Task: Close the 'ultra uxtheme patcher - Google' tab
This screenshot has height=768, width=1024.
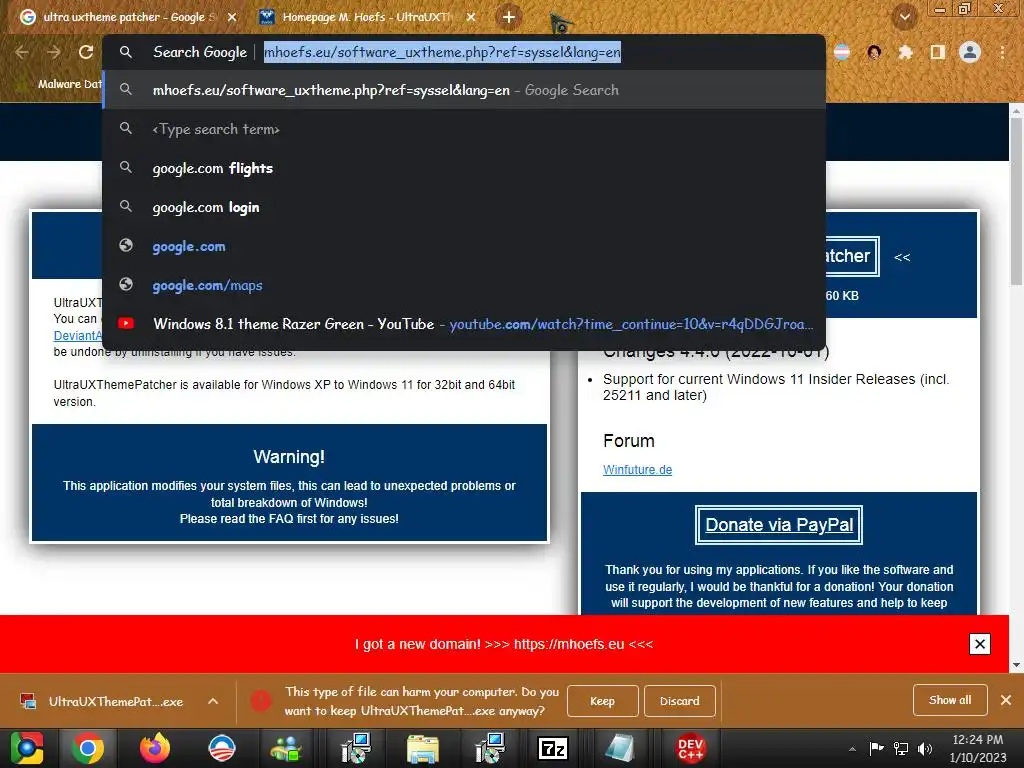Action: click(232, 17)
